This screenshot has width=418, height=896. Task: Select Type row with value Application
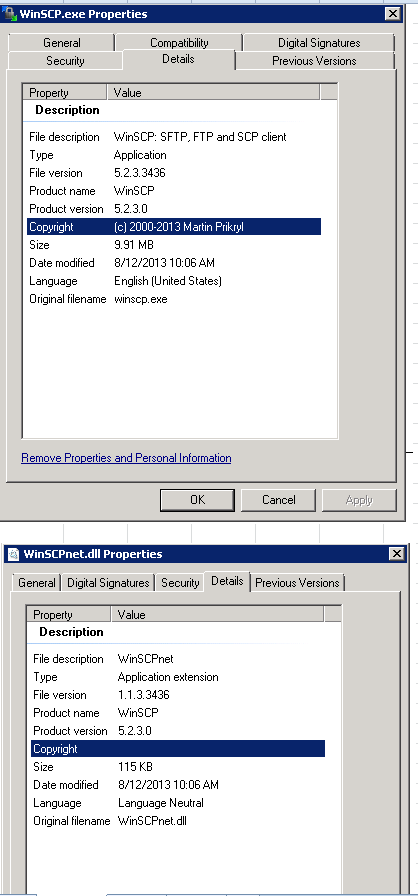click(174, 155)
